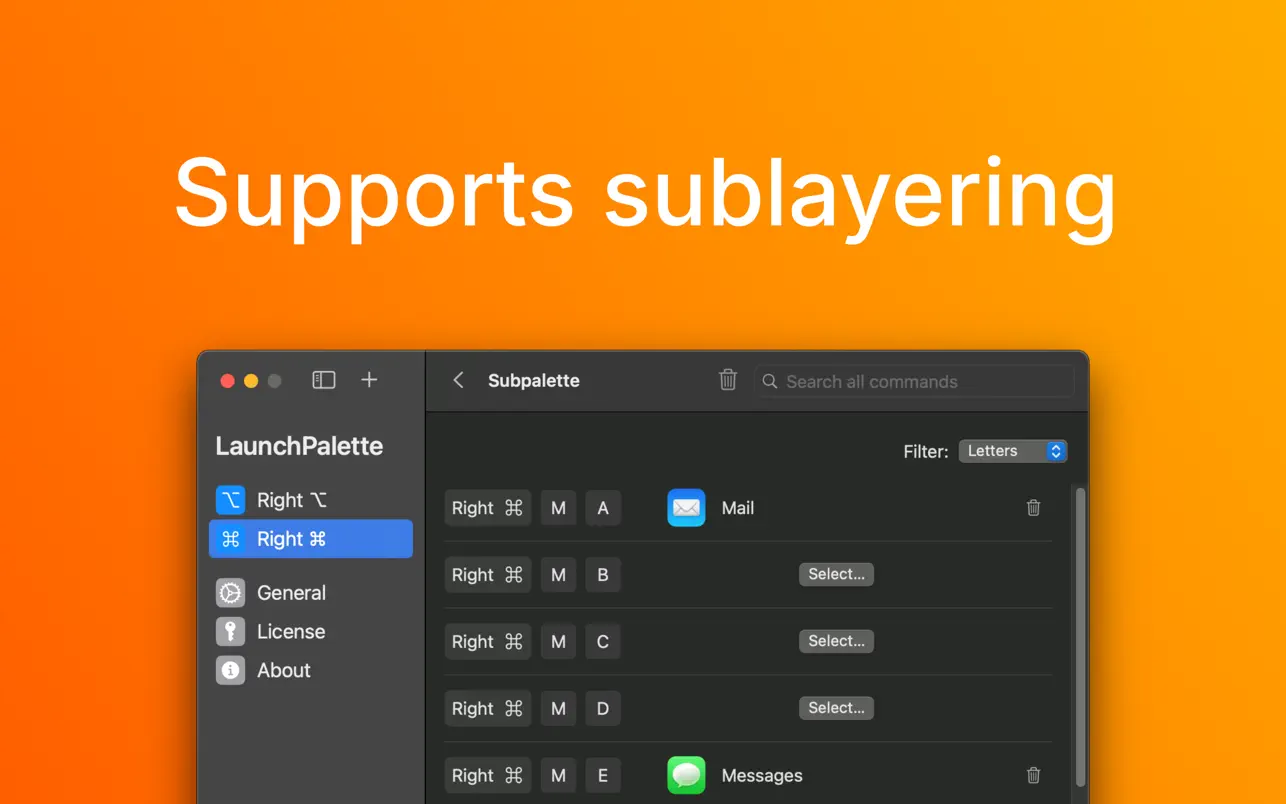1286x804 pixels.
Task: Delete the Subpalette via toolbar trash icon
Action: click(x=728, y=380)
